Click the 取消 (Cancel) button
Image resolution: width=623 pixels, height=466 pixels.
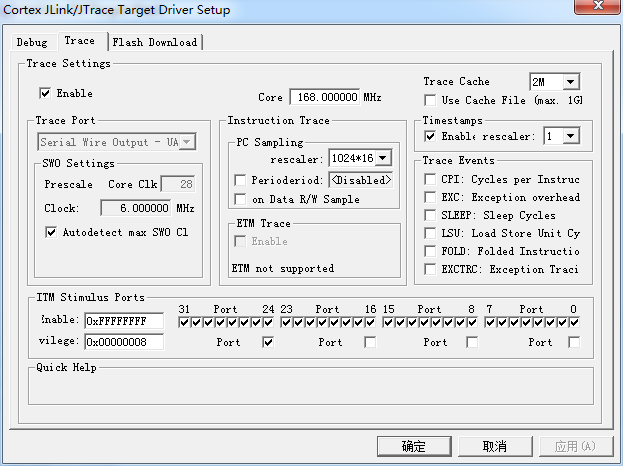click(x=495, y=447)
